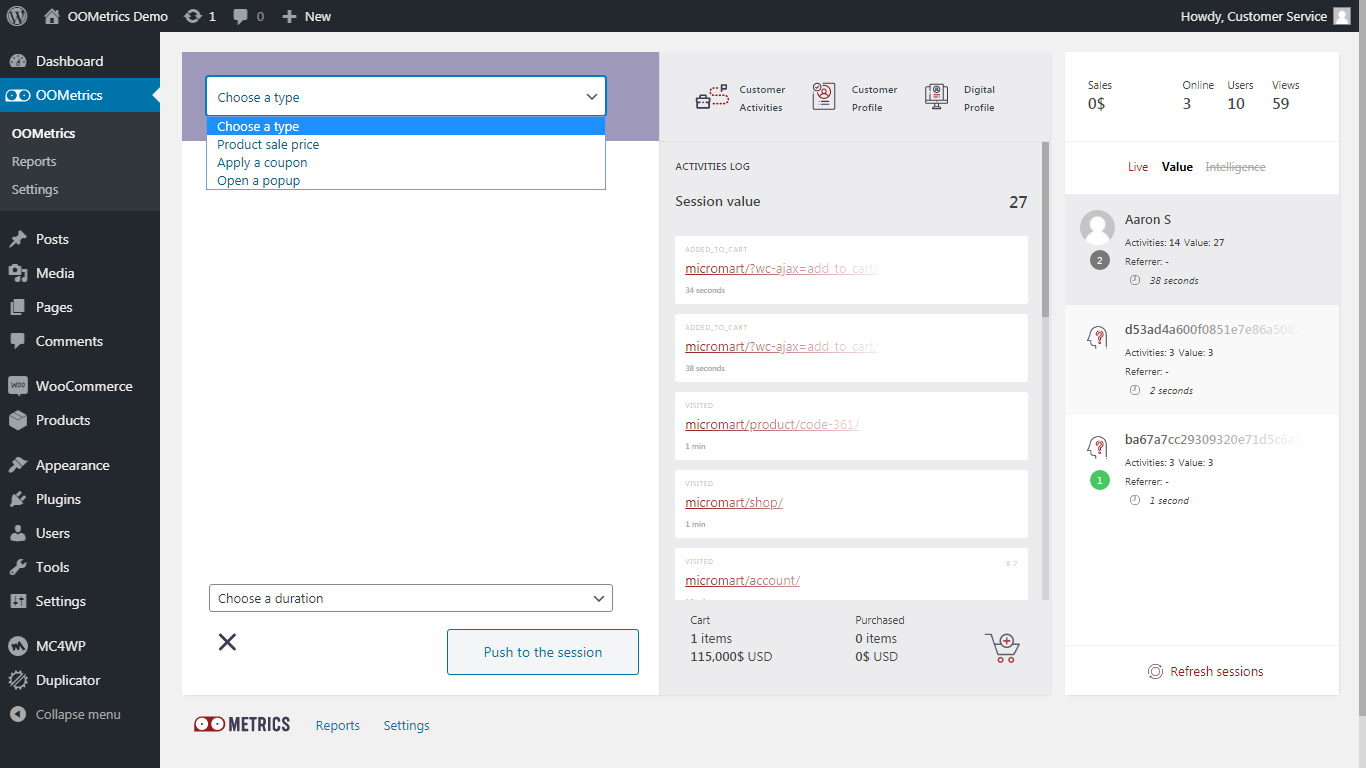Image resolution: width=1366 pixels, height=768 pixels.
Task: Click the add-to-cart icon near Purchased
Action: tap(1002, 647)
